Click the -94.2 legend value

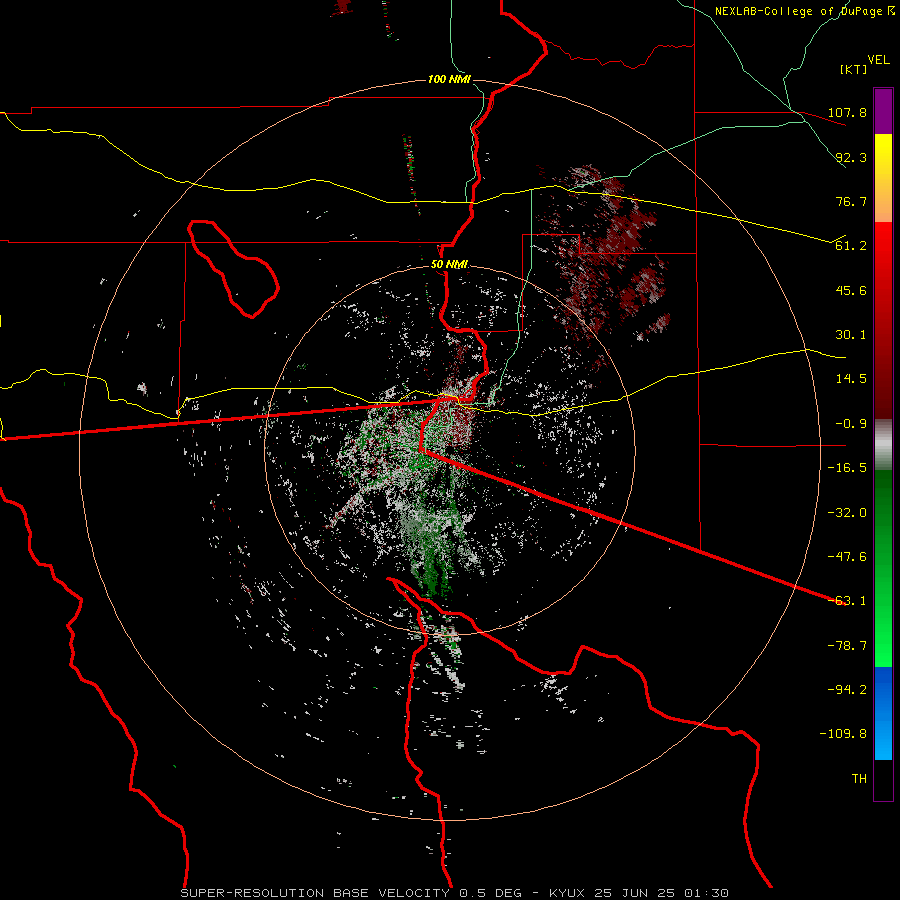(x=847, y=690)
